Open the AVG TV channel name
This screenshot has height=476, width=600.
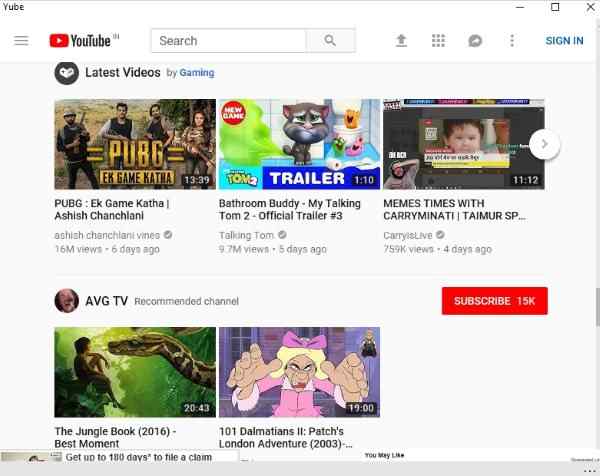(106, 301)
